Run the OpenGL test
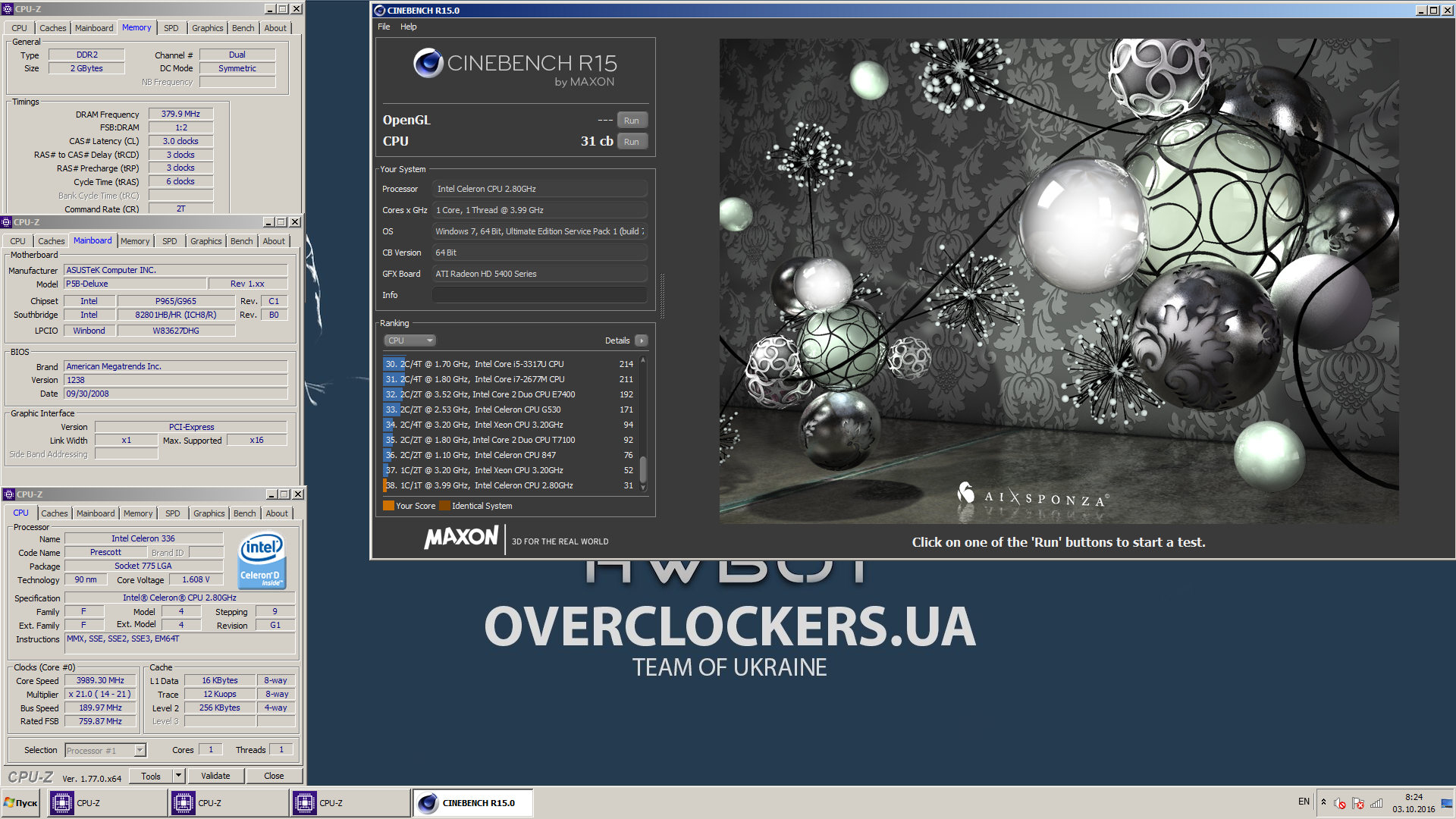The height and width of the screenshot is (819, 1456). (632, 121)
